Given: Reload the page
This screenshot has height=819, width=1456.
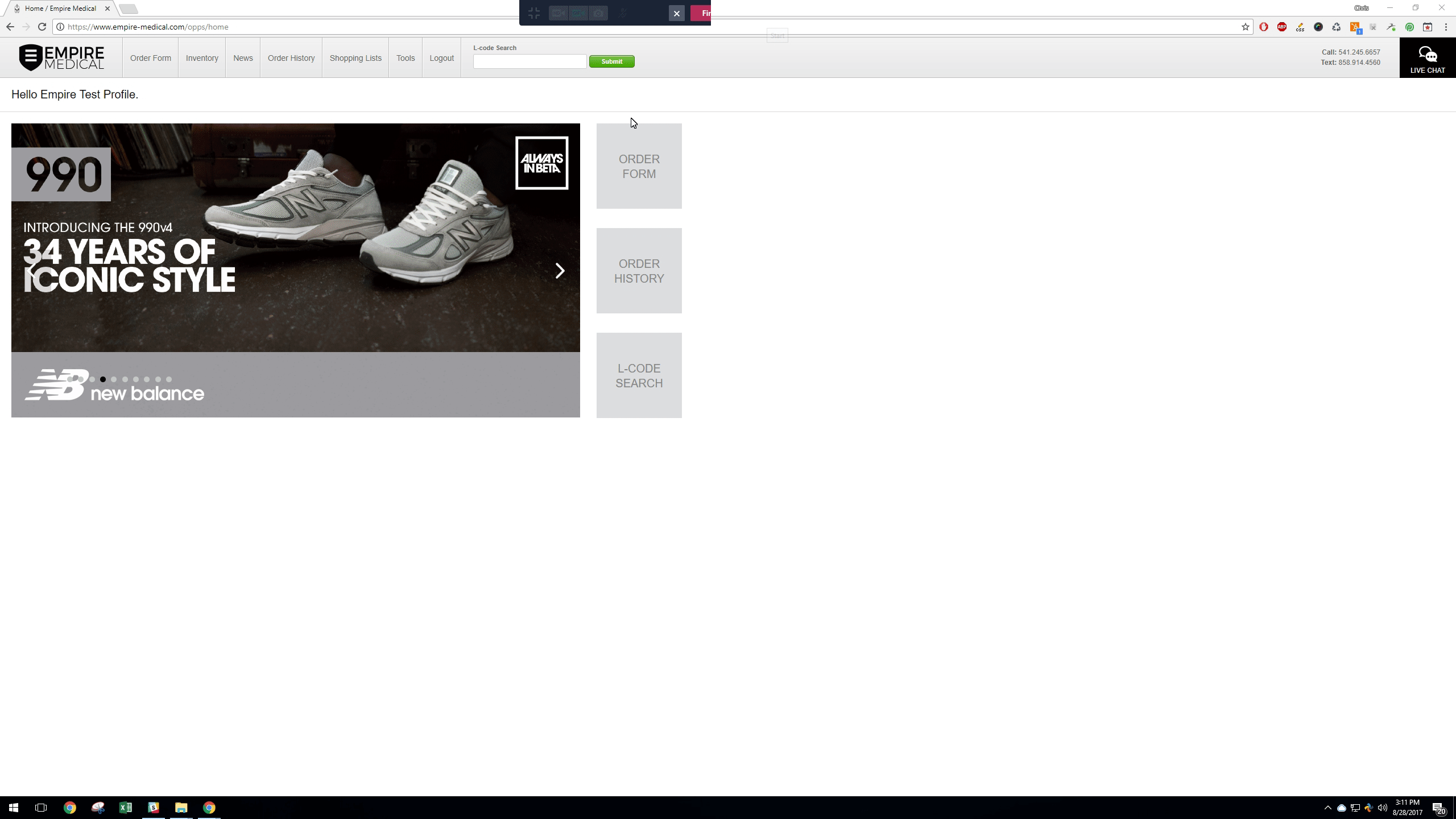Looking at the screenshot, I should coord(42,27).
